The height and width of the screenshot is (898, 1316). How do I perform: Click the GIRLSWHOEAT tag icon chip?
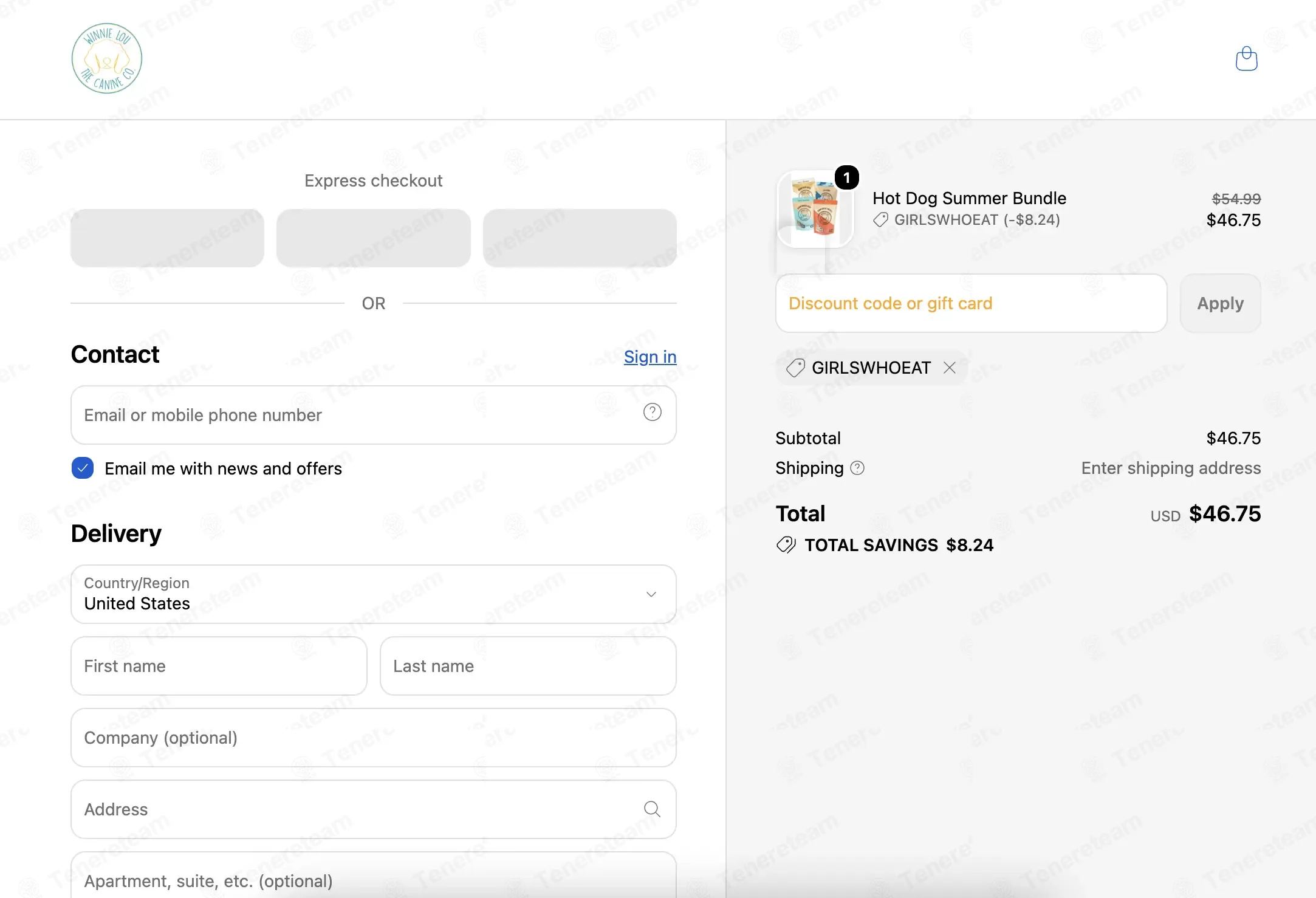795,368
